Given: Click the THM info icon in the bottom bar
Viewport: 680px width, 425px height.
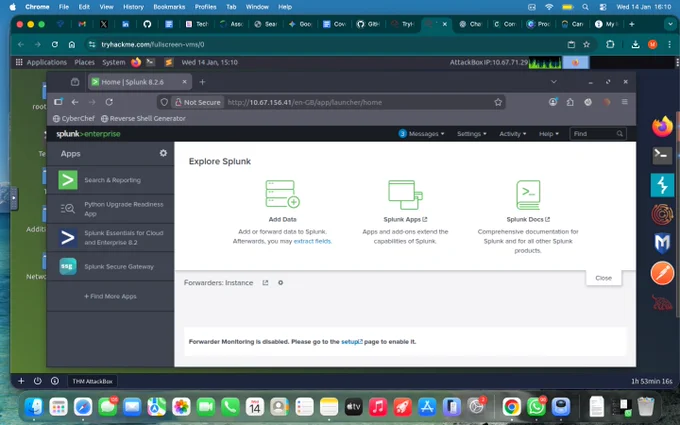Looking at the screenshot, I should pyautogui.click(x=55, y=381).
